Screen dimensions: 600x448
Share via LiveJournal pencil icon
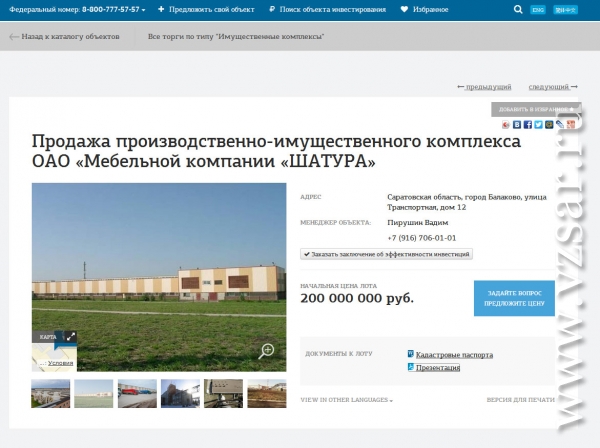click(560, 125)
